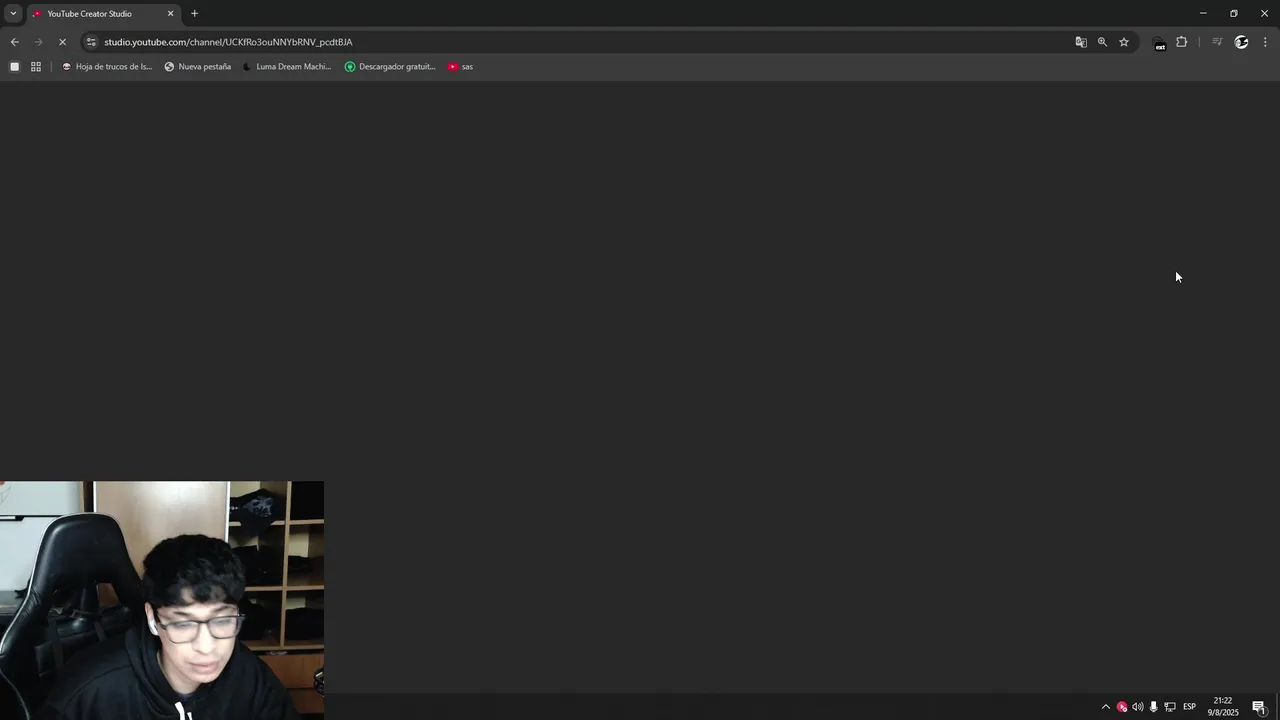Open the 'Nueva pestaña' bookmark

coord(198,67)
